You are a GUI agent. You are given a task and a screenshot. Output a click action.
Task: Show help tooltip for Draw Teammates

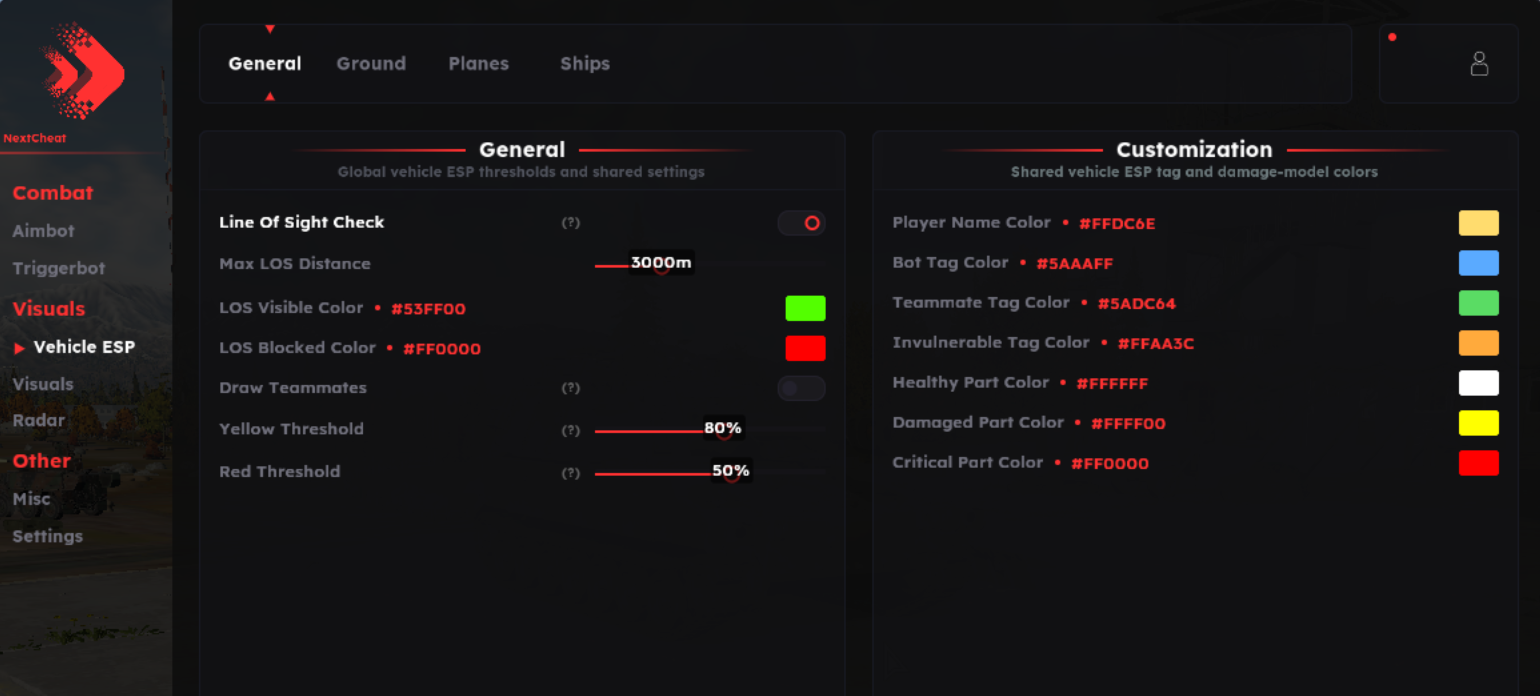point(570,388)
